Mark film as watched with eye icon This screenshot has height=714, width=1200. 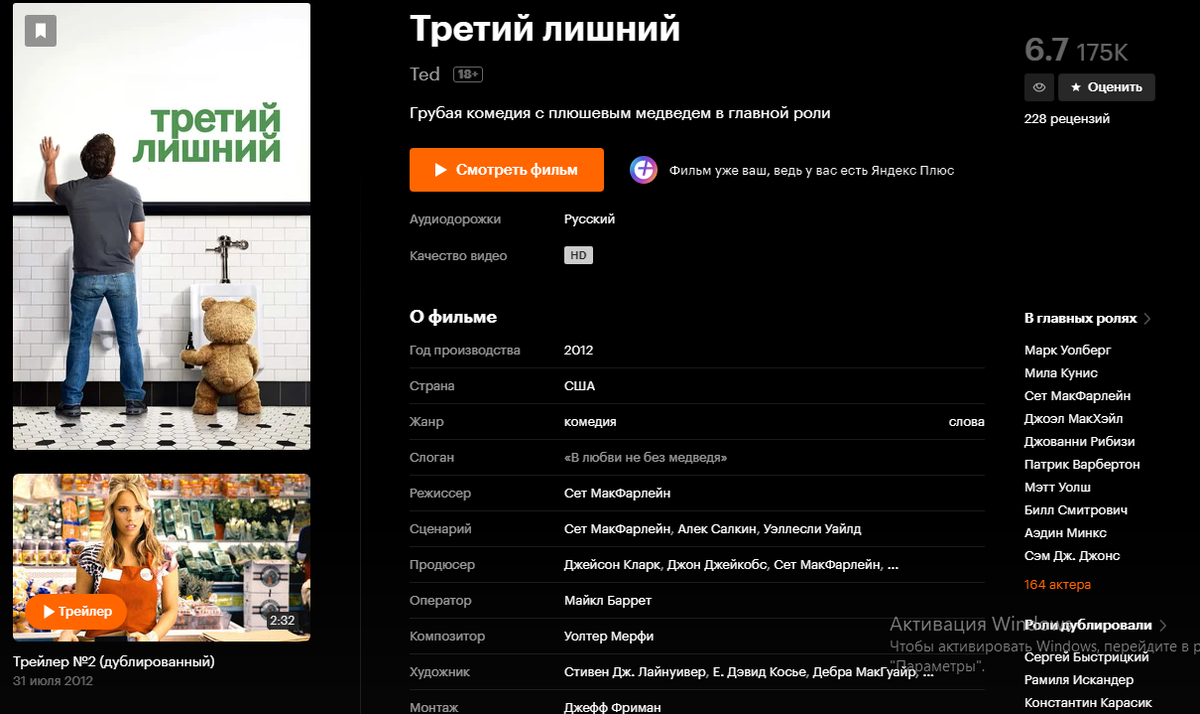pyautogui.click(x=1039, y=87)
